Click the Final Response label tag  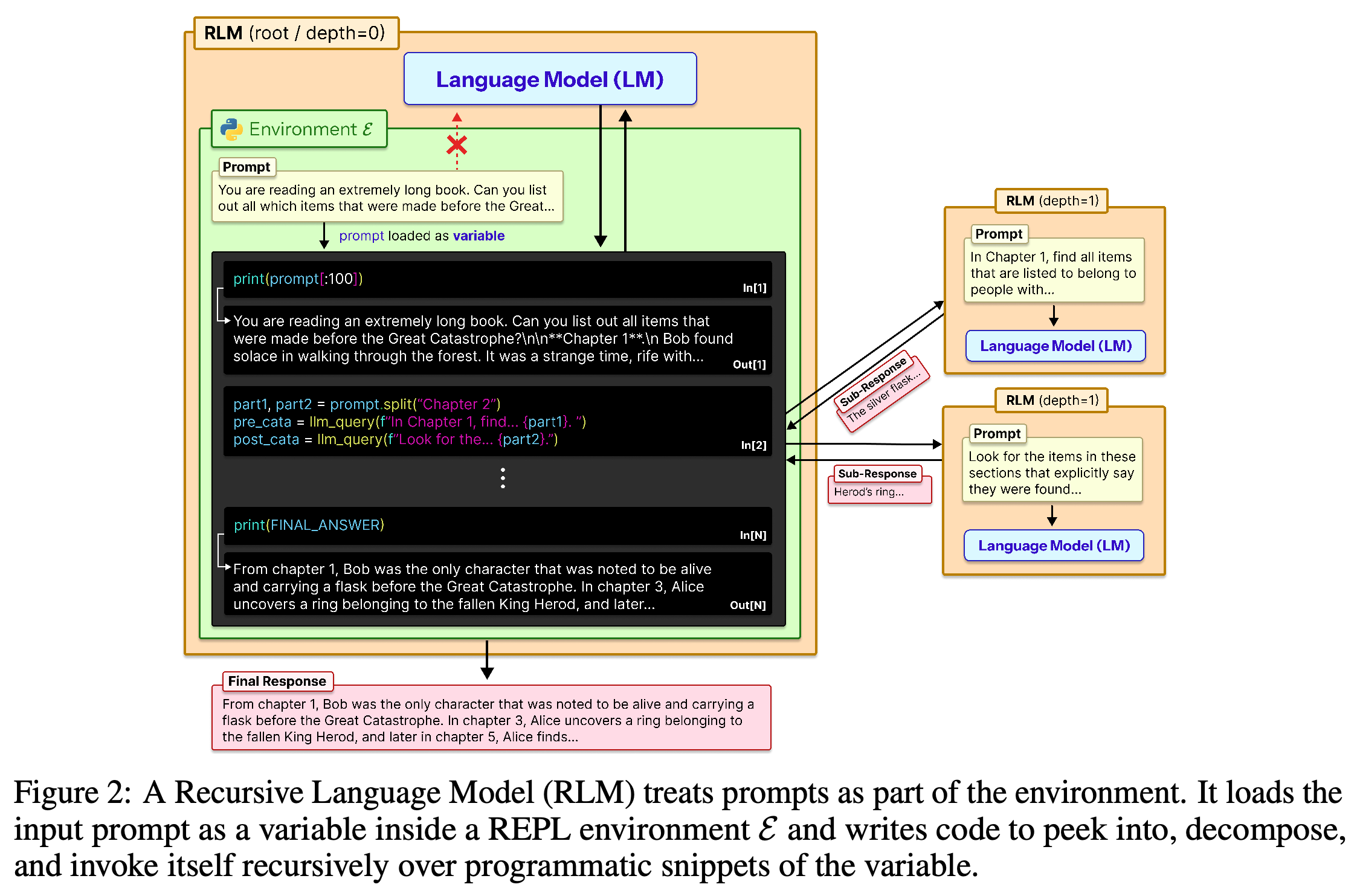pyautogui.click(x=277, y=681)
